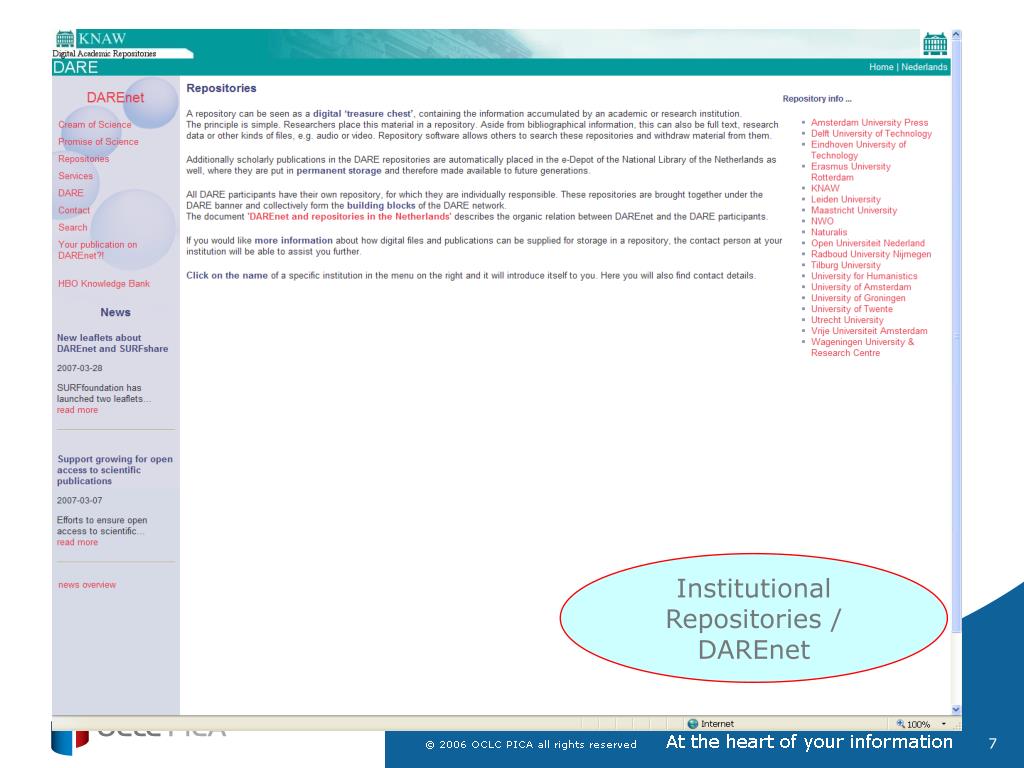This screenshot has height=768, width=1024.
Task: Open news item 'New leaflets about DAREnet and SURFshare'
Action: tap(112, 343)
